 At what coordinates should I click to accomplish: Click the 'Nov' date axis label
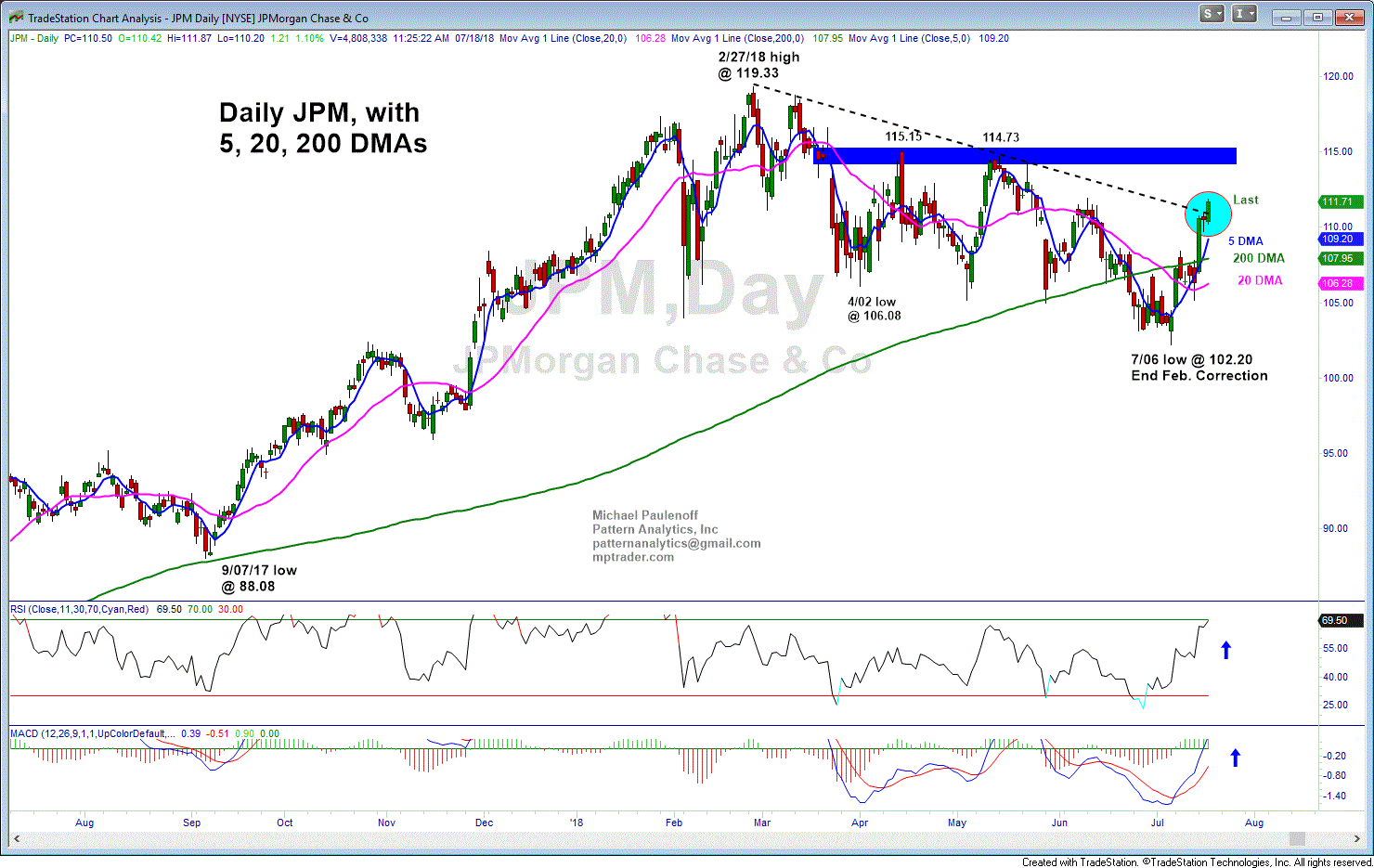(x=386, y=823)
